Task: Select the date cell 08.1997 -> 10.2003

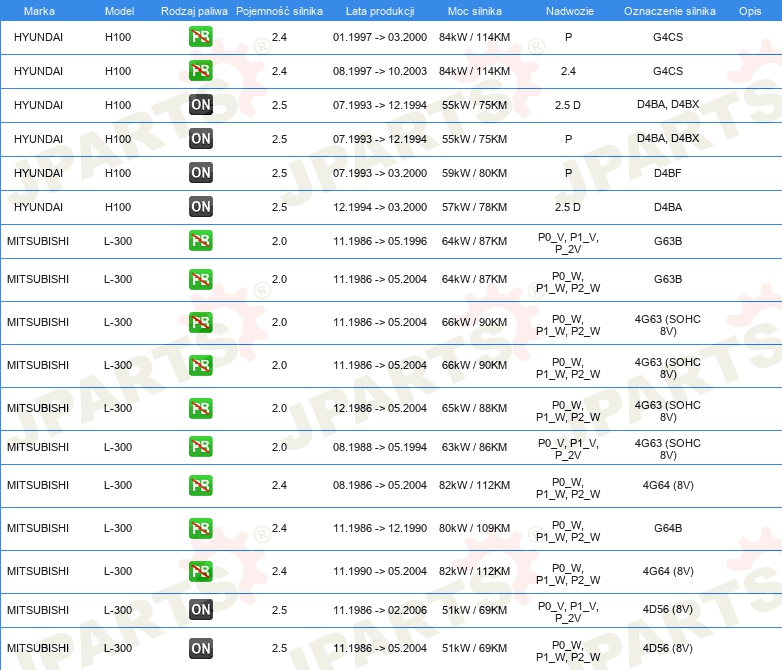Action: [x=380, y=71]
